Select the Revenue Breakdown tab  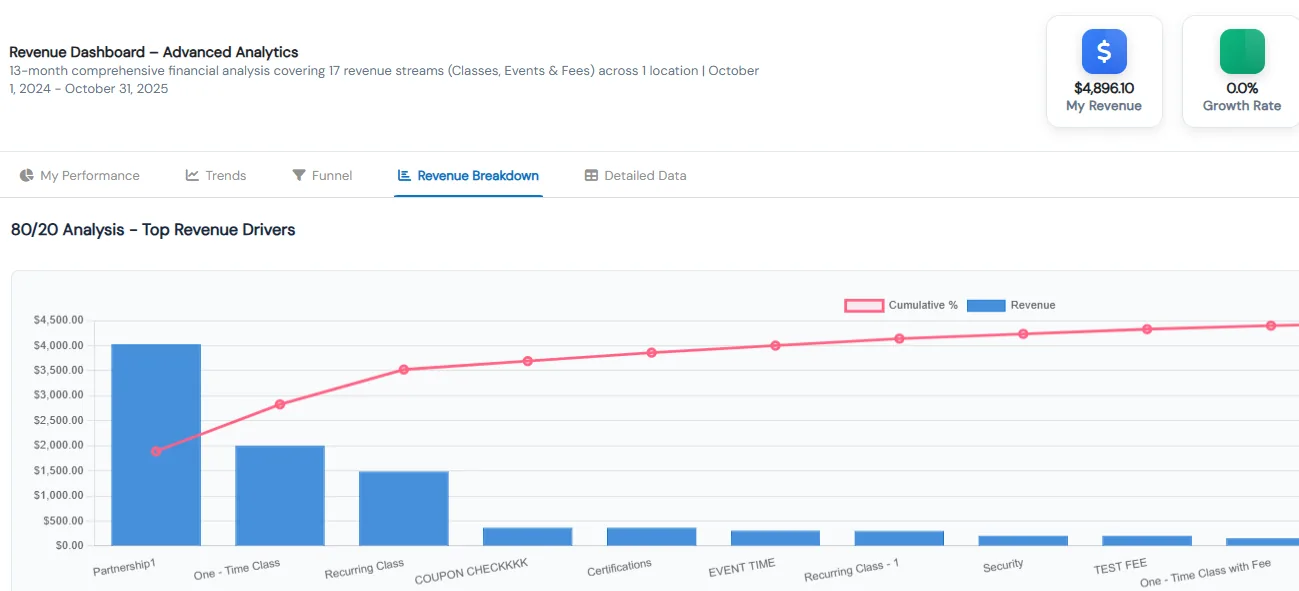point(468,175)
